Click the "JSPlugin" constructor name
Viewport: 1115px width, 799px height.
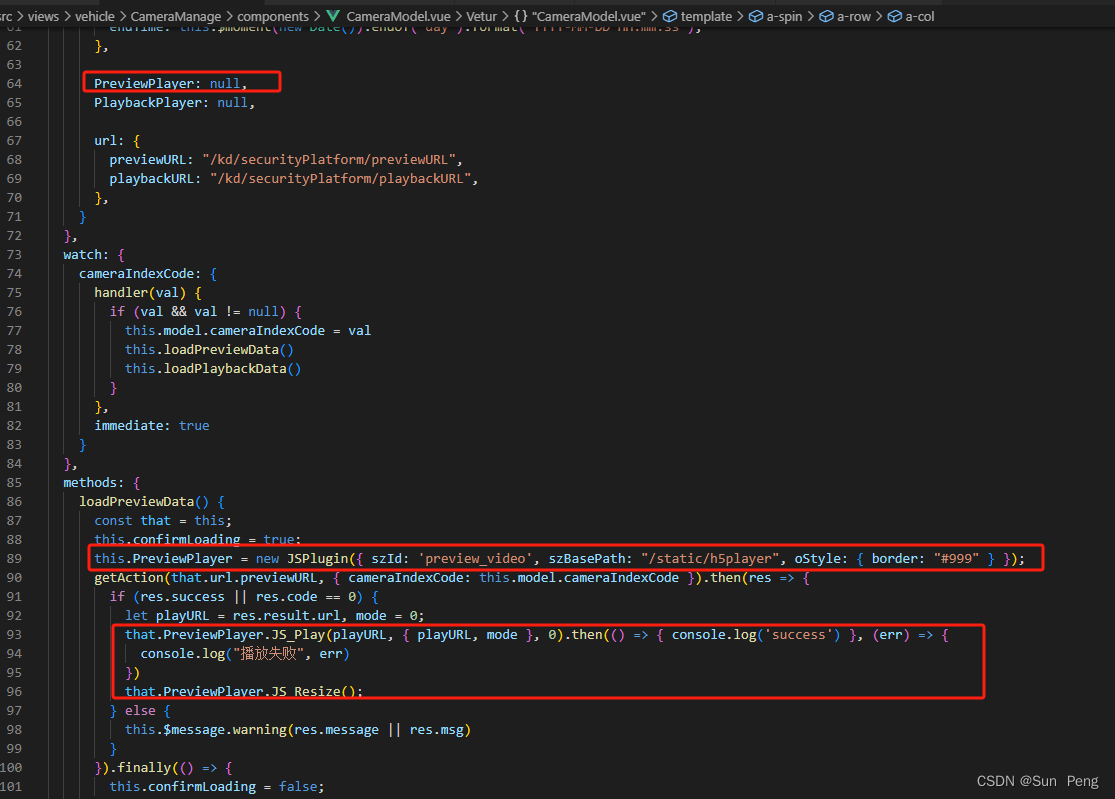click(317, 559)
